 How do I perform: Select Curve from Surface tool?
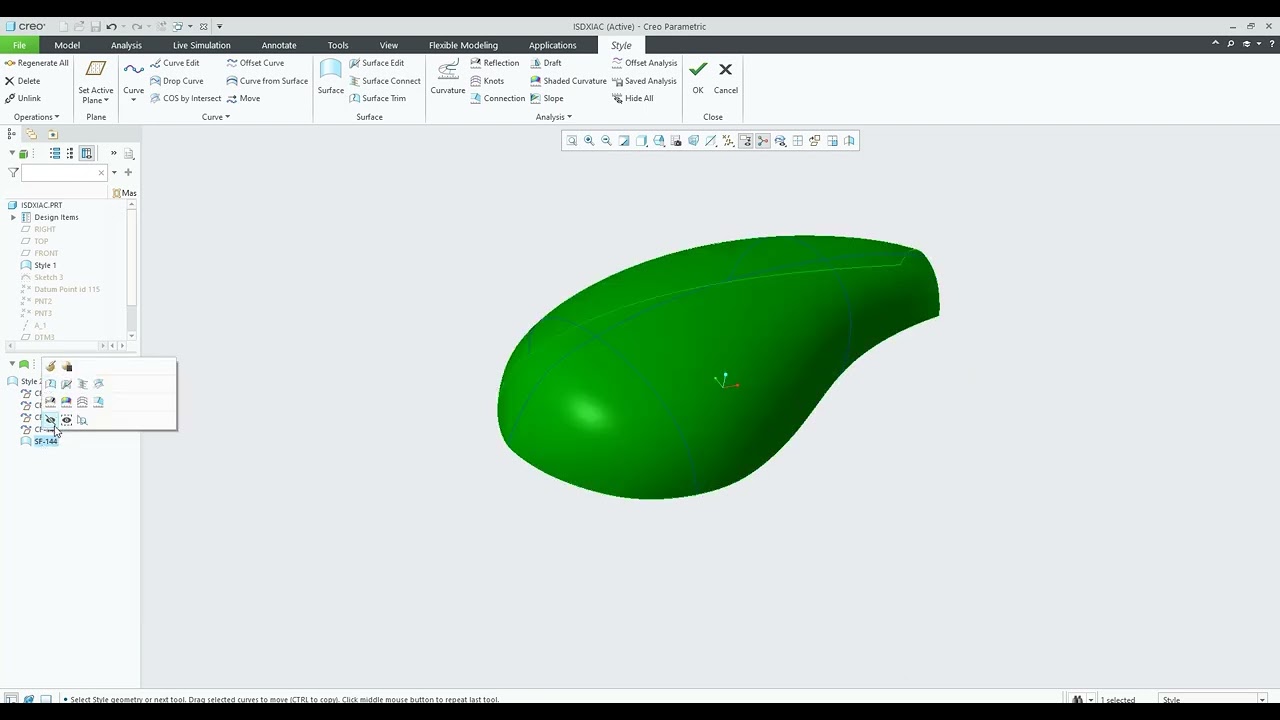click(x=267, y=81)
